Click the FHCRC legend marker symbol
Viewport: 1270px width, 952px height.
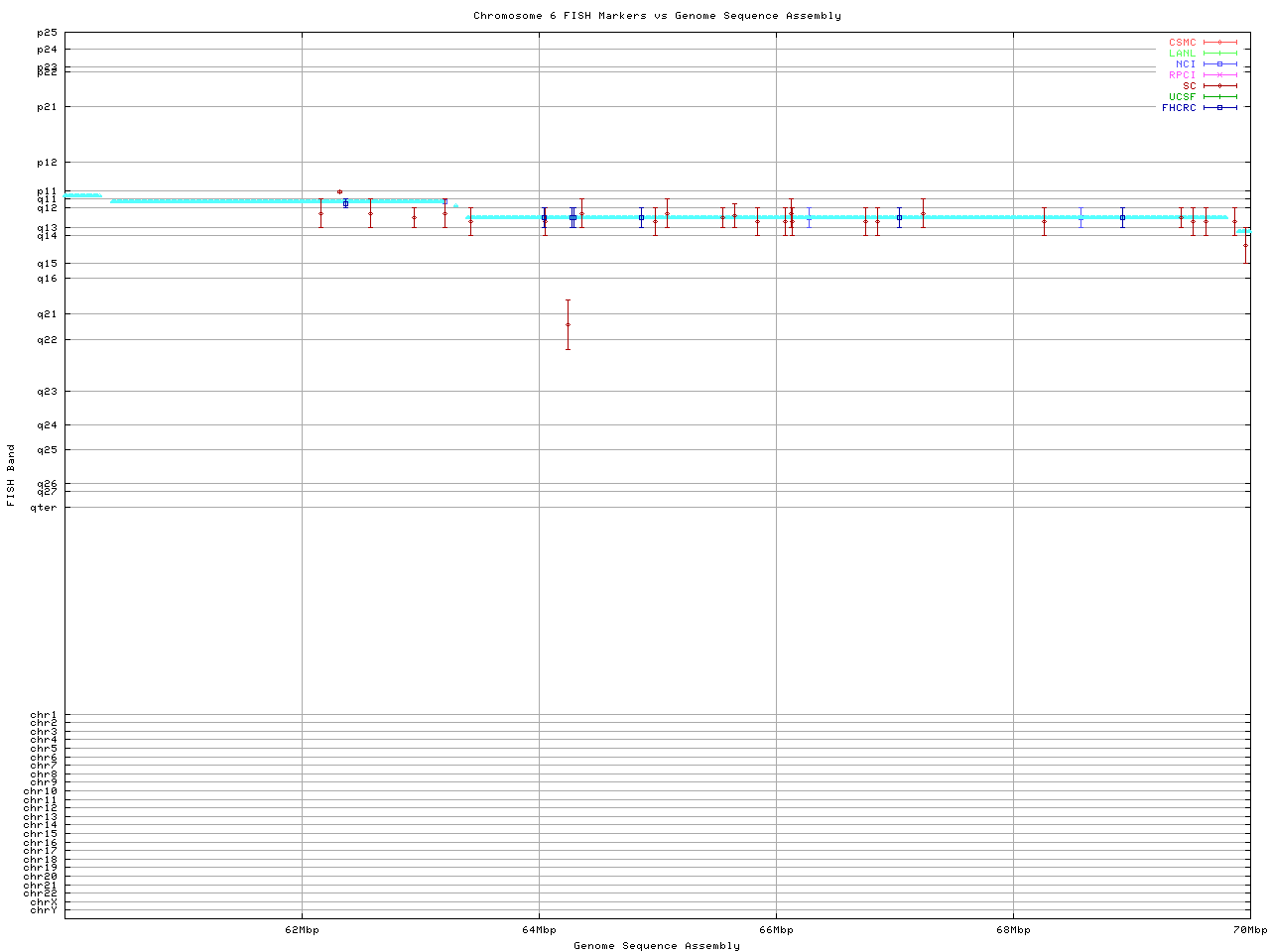tap(1219, 107)
